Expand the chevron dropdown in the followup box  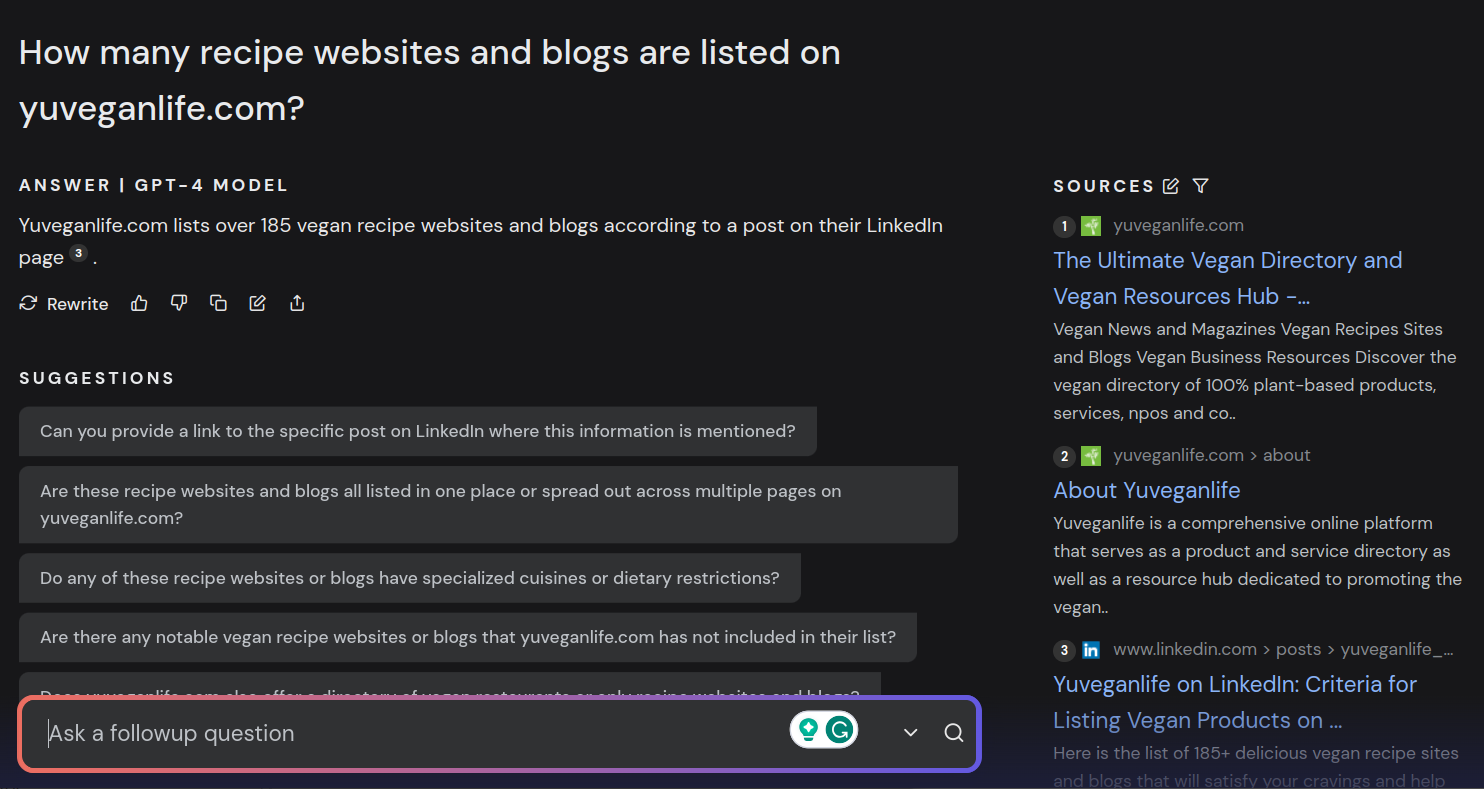tap(910, 733)
